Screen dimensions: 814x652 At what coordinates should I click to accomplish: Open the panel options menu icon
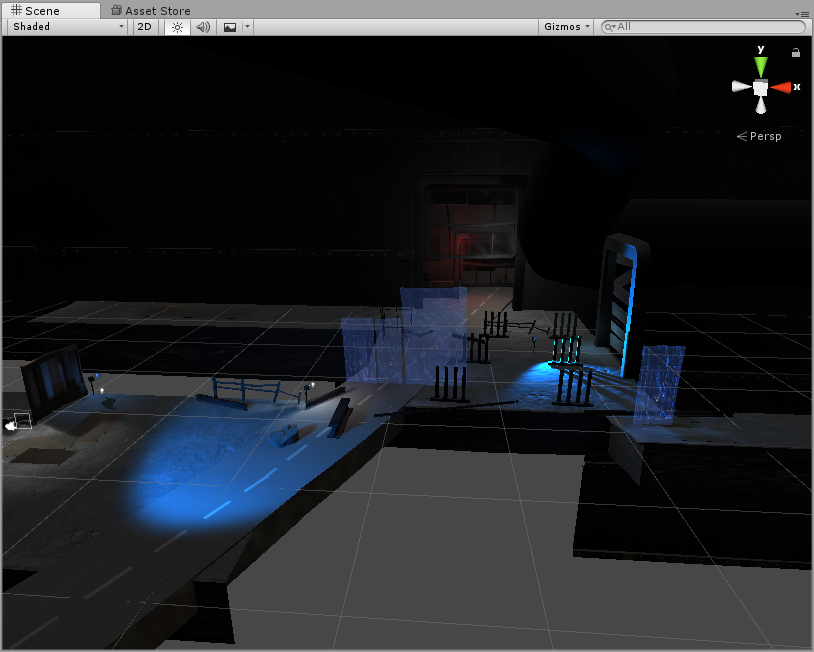[804, 13]
